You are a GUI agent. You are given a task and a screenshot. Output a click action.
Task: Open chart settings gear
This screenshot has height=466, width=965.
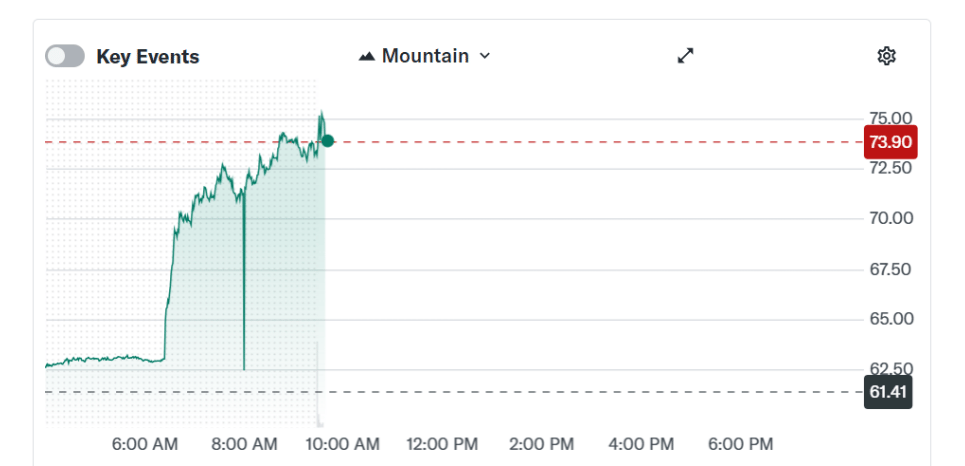886,56
